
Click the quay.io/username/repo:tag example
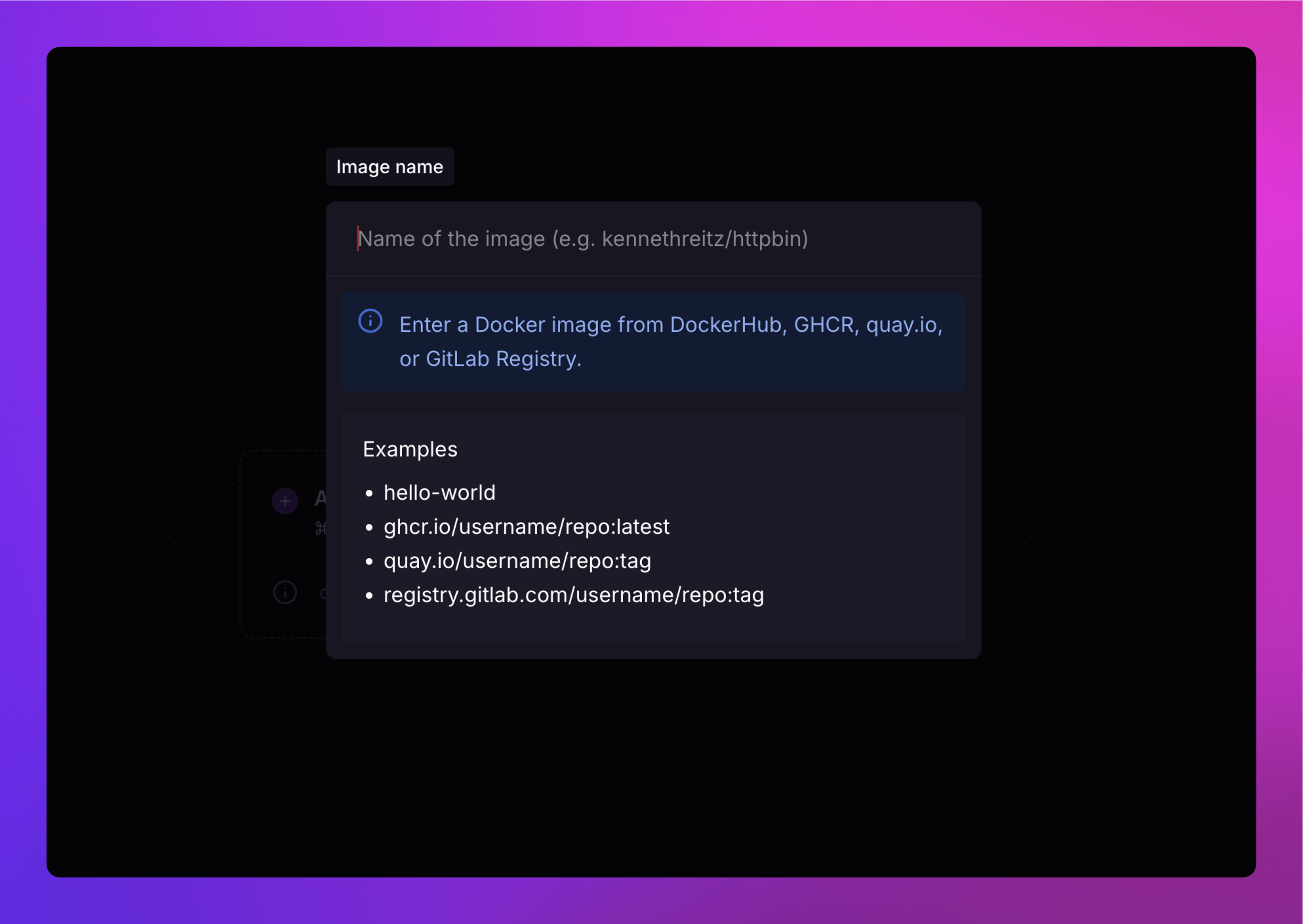517,561
